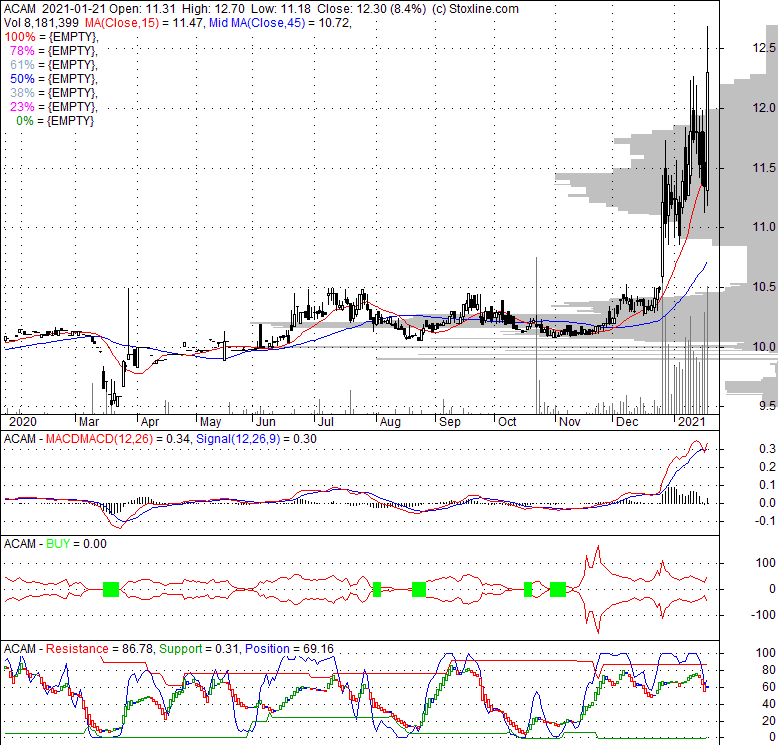Click the Sep month axis label
This screenshot has height=745, width=780.
[x=450, y=422]
